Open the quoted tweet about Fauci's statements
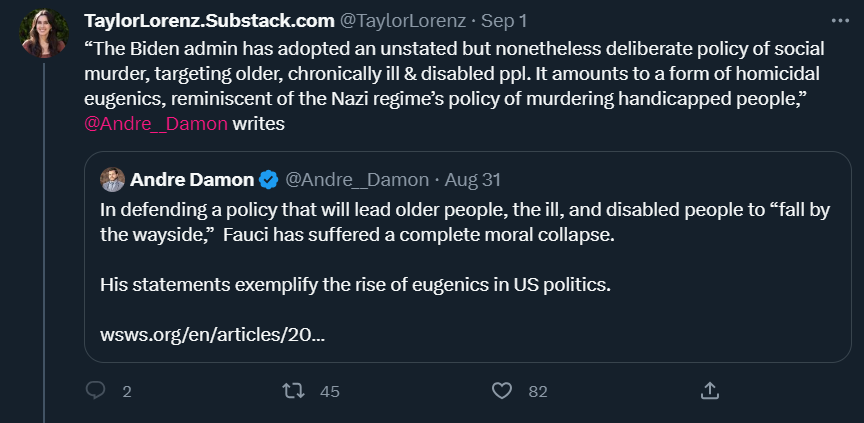The height and width of the screenshot is (423, 864). 466,258
